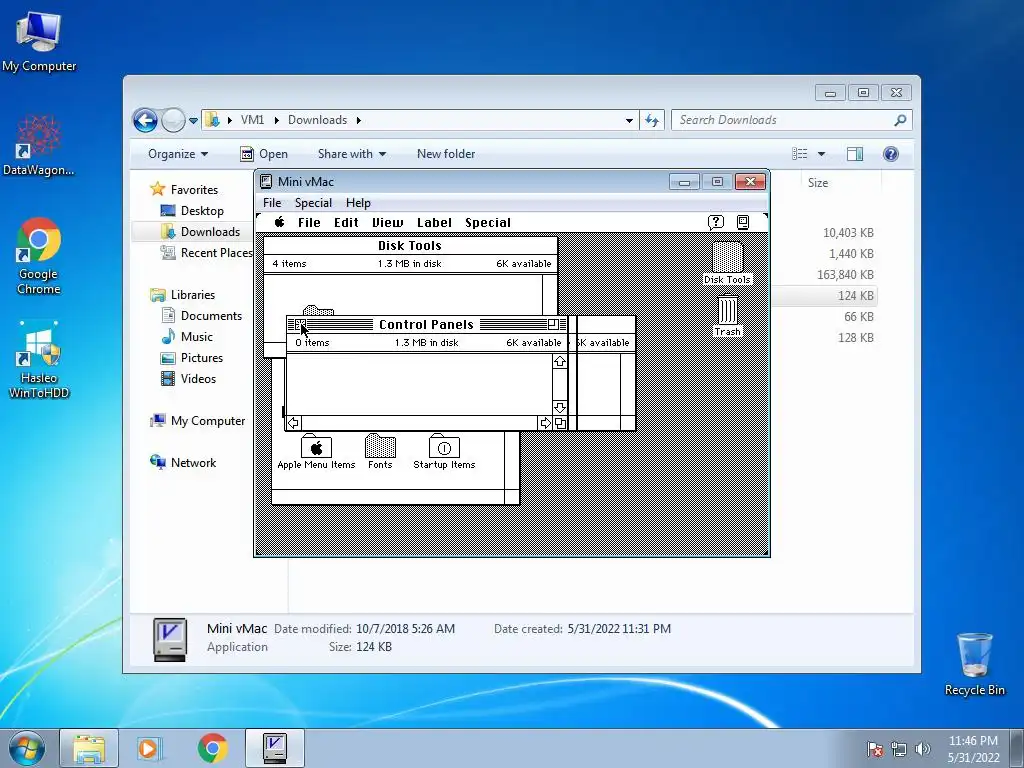Click the Control Panels window zoom box
Viewport: 1024px width, 768px height.
click(x=553, y=325)
